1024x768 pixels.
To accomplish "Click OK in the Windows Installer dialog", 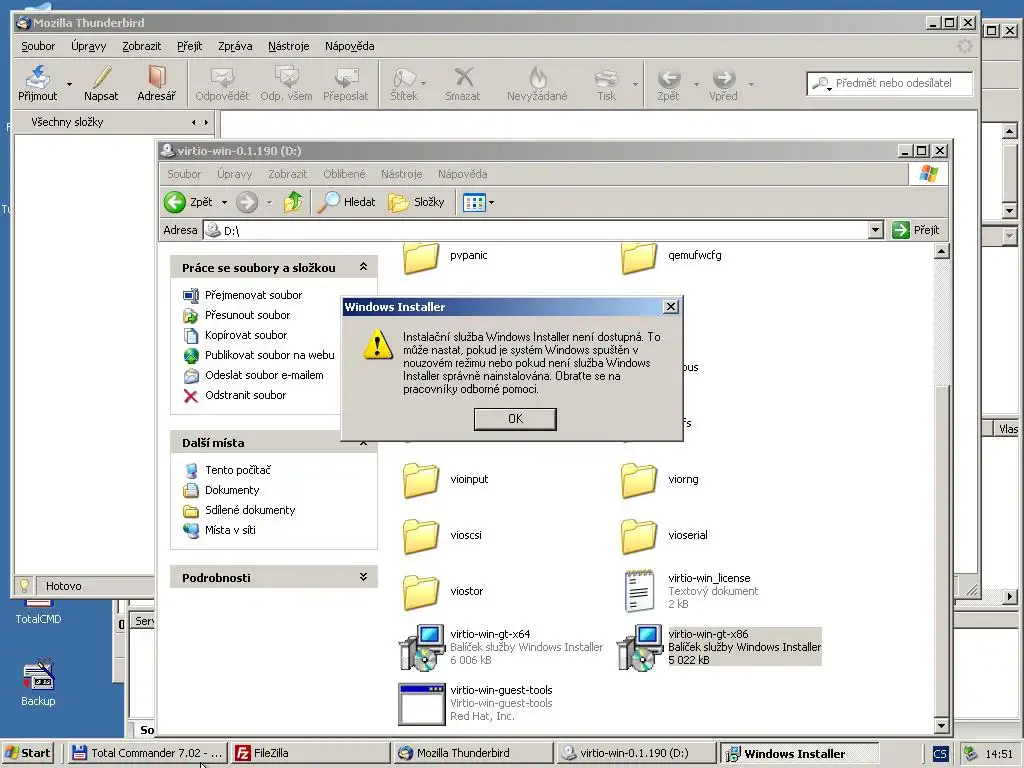I will tap(515, 419).
